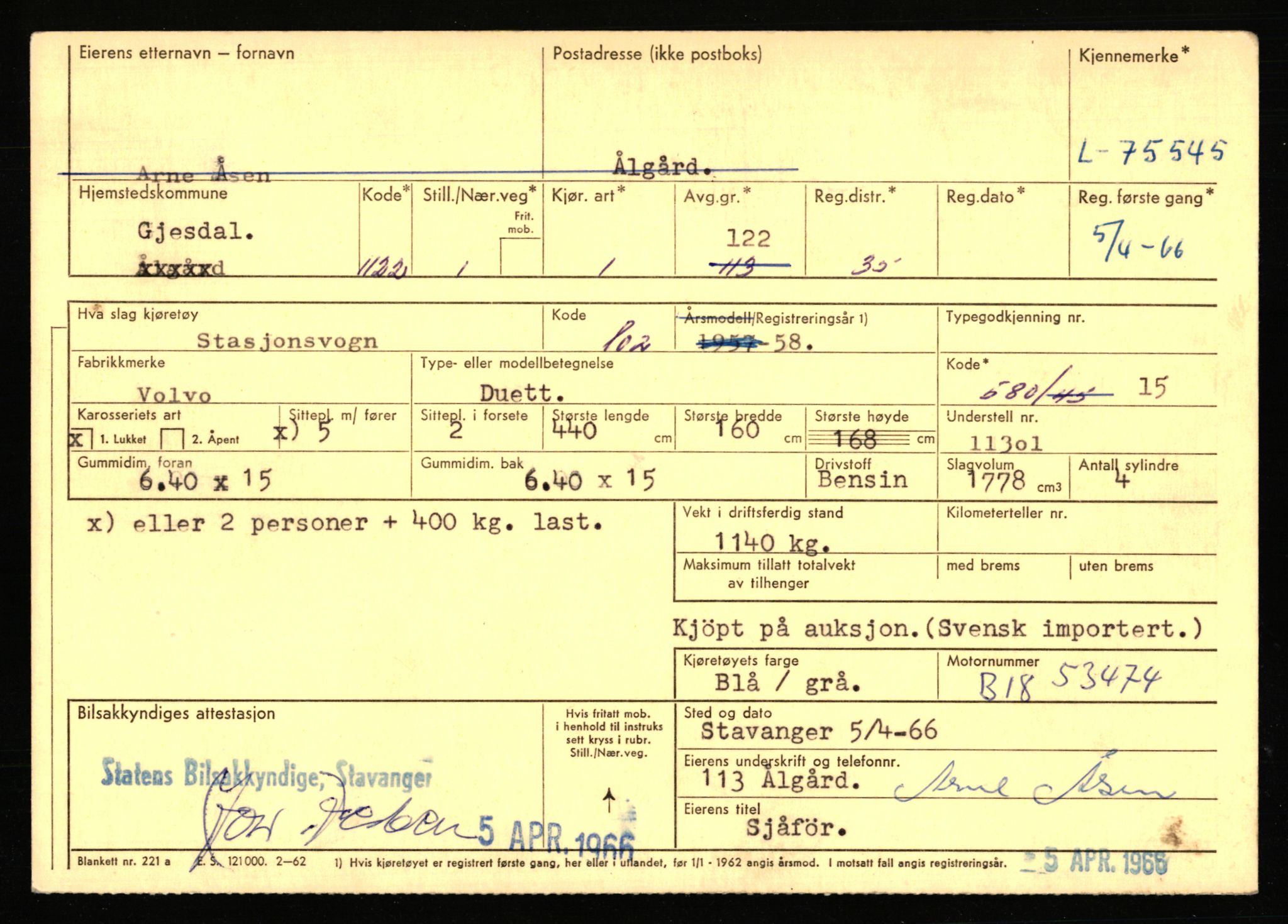Click the empty 'Frit. mob.' box

tap(520, 257)
